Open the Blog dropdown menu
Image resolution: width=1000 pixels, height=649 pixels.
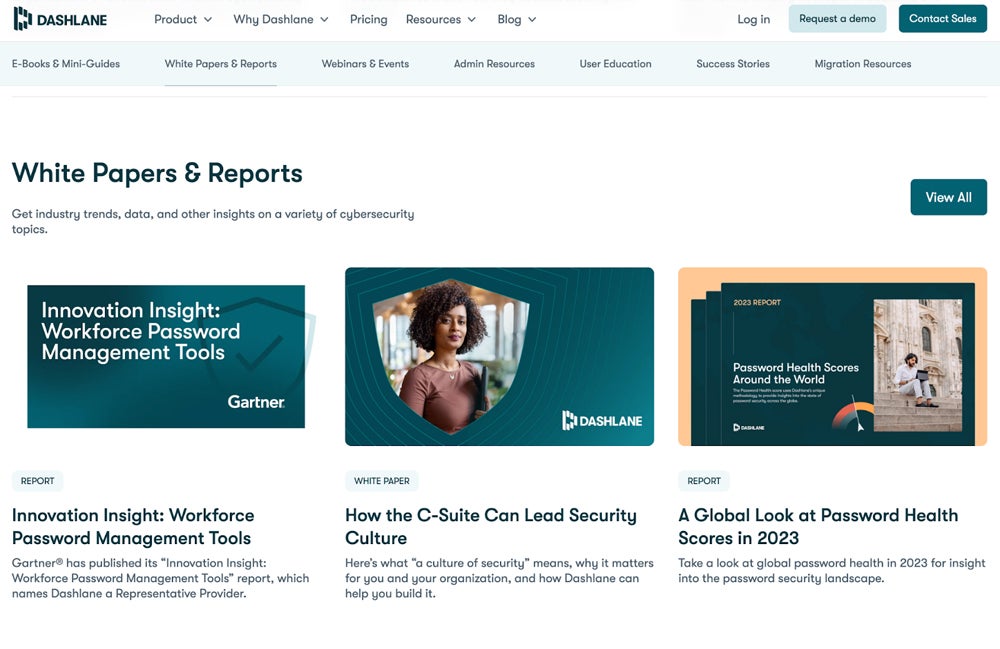(517, 19)
